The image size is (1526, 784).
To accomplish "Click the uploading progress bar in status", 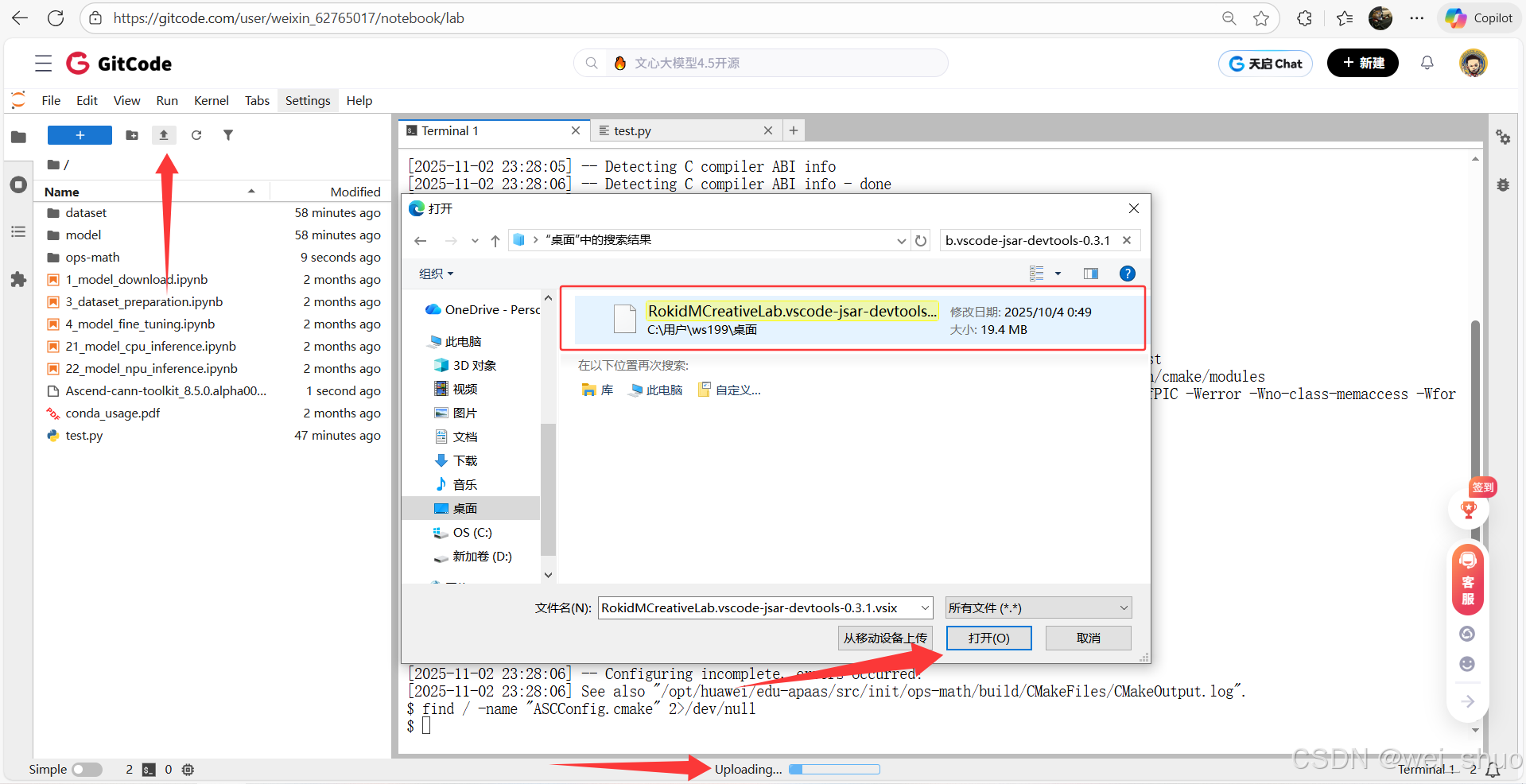I will point(834,769).
